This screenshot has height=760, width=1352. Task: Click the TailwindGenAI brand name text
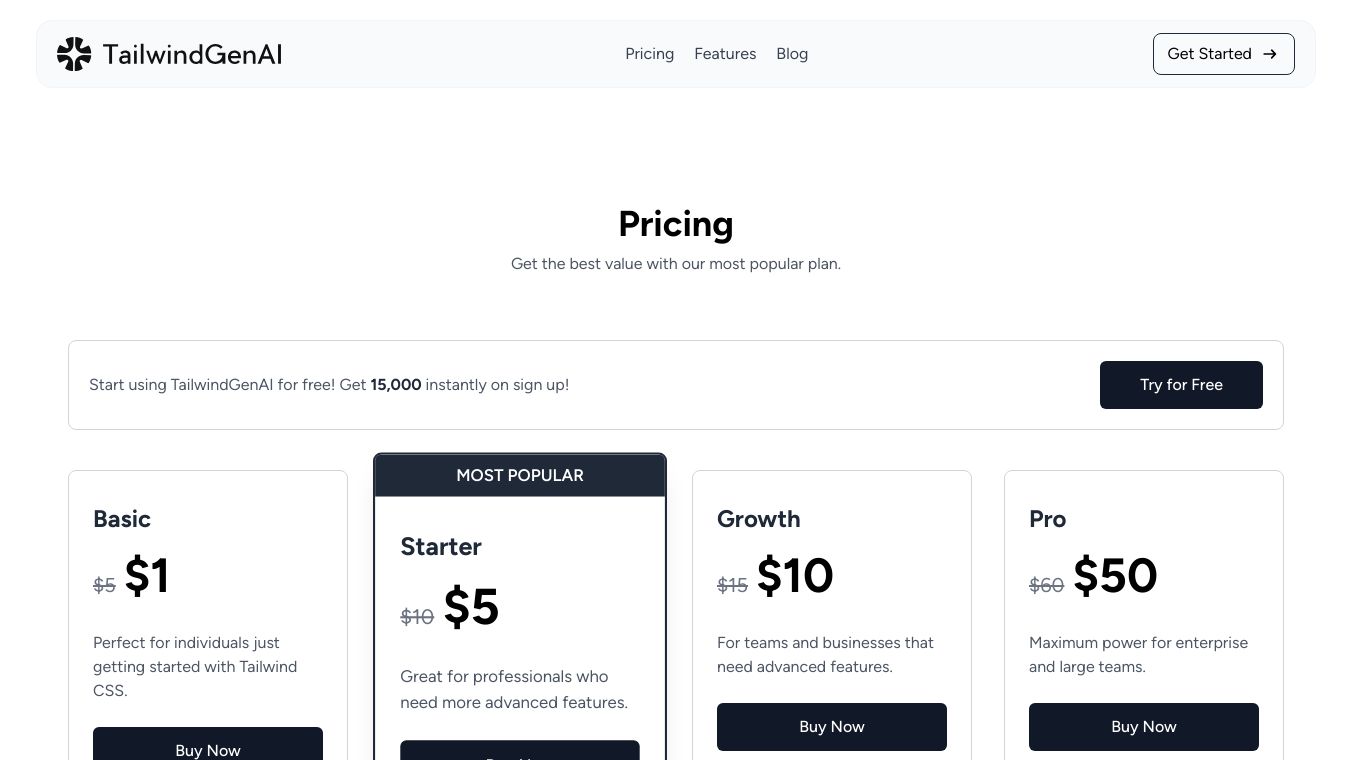[x=192, y=54]
